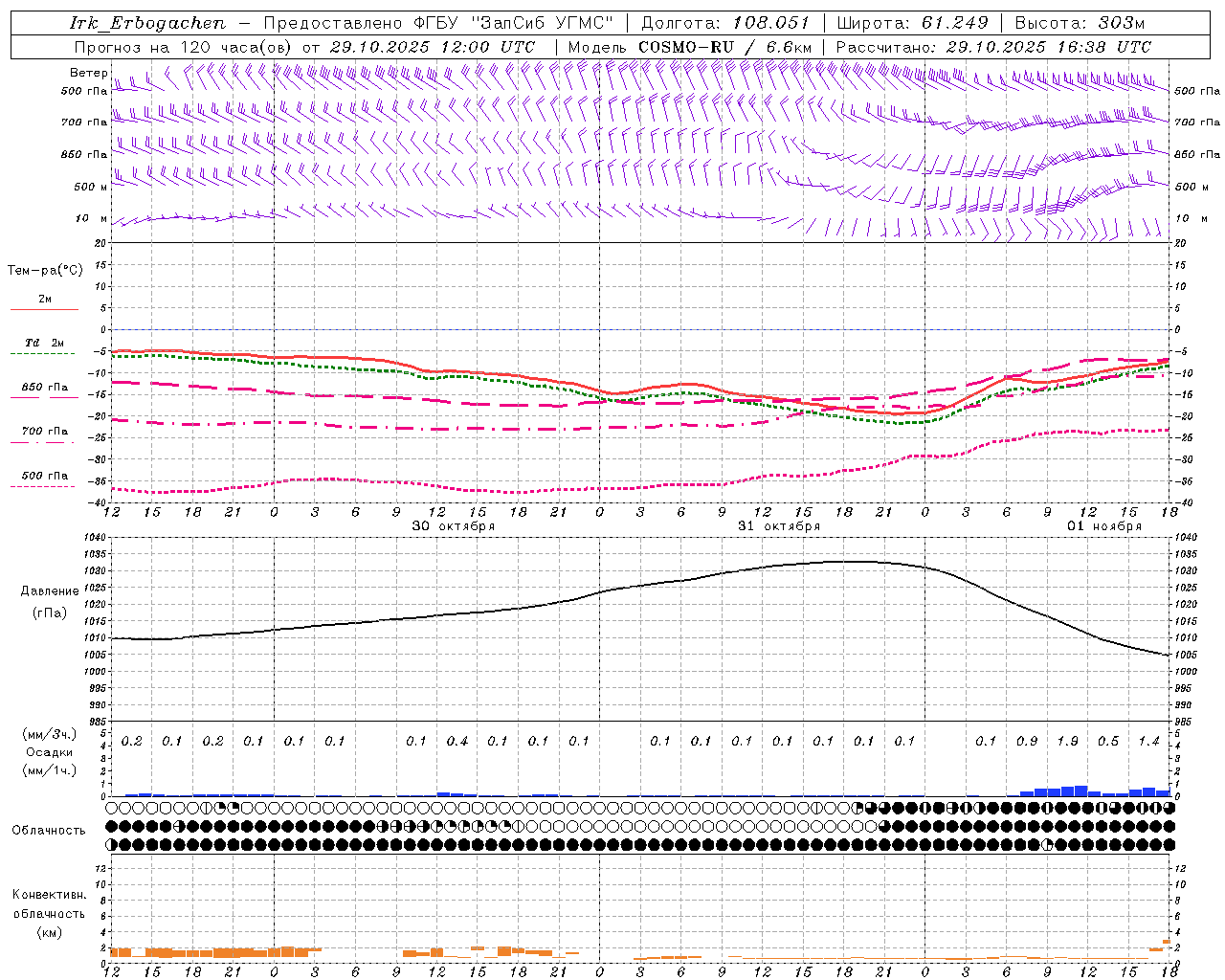Click the Осадки precipitation label
Viewport: 1225px width, 980px height.
[49, 752]
